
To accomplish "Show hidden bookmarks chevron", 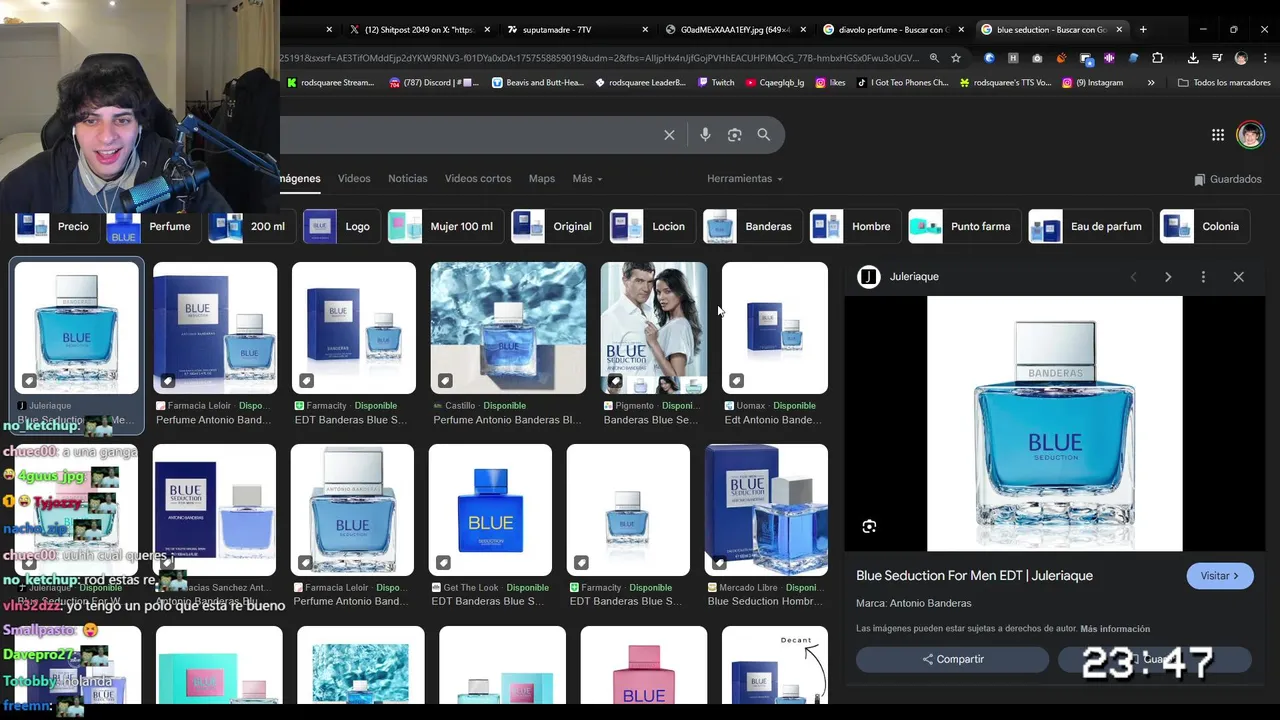I will coord(1151,83).
